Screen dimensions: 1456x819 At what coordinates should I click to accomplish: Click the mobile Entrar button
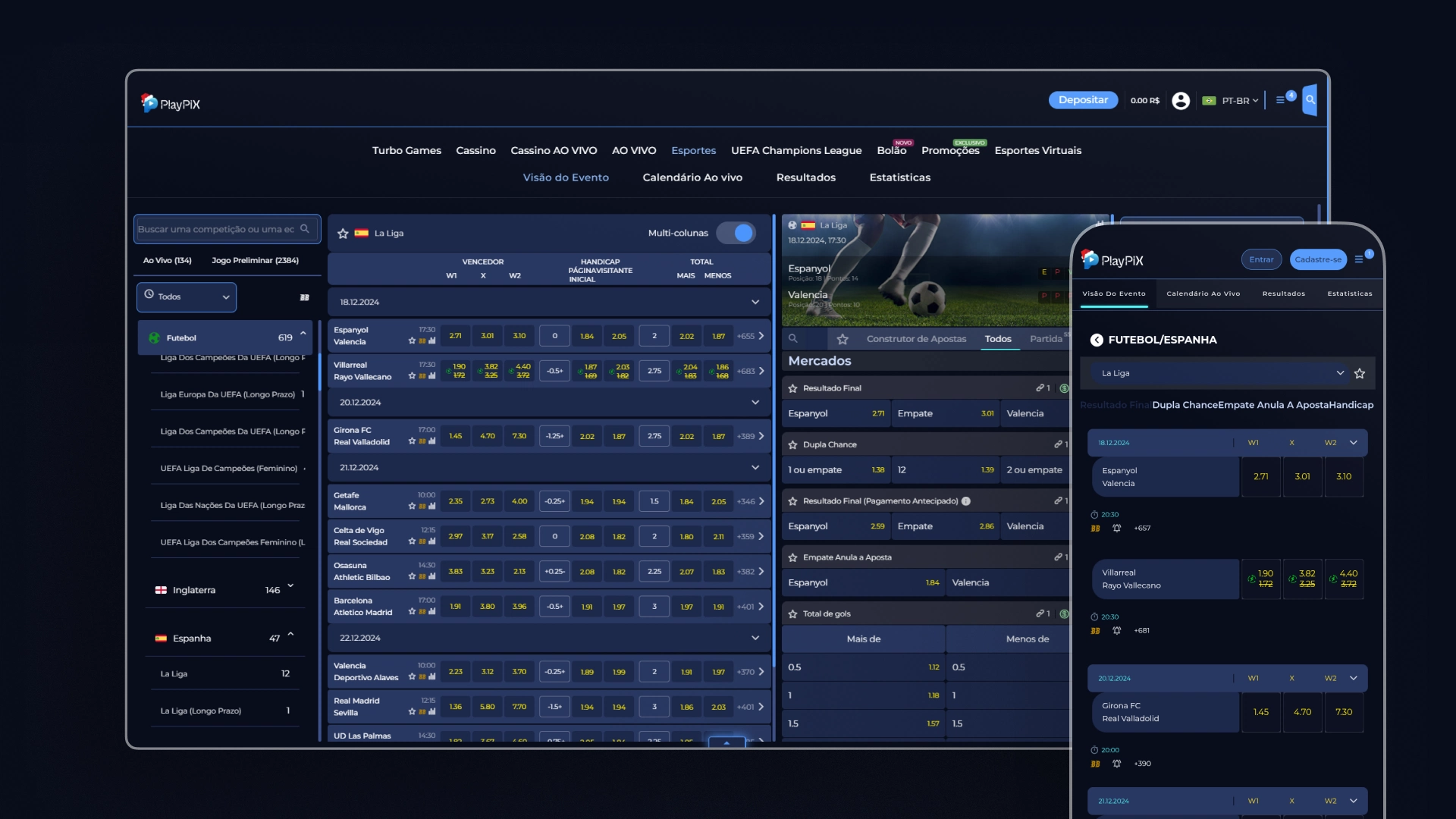point(1261,260)
